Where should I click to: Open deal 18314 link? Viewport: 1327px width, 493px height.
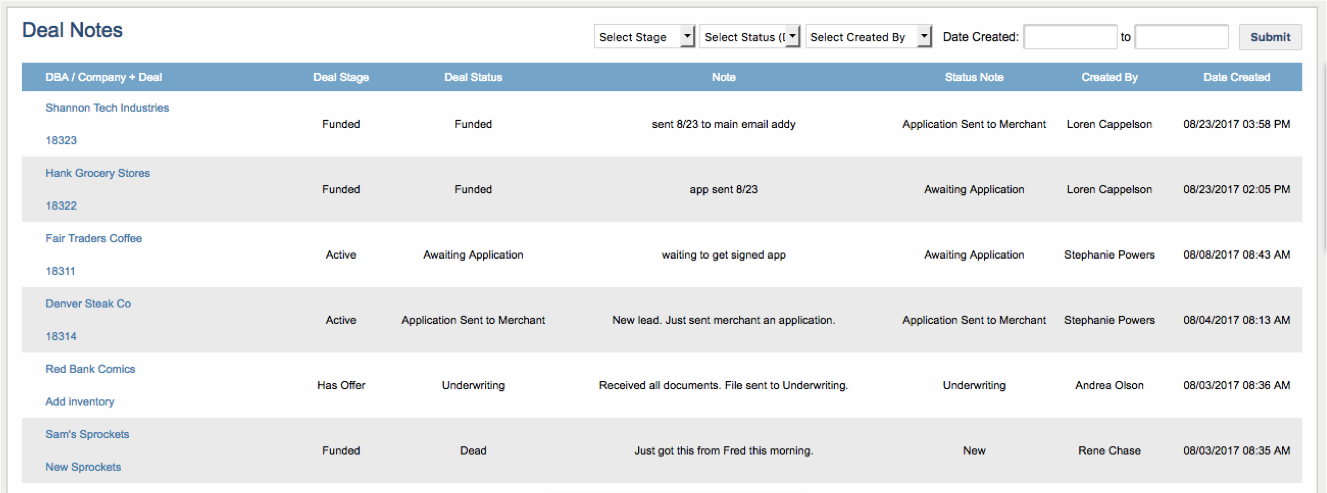61,336
